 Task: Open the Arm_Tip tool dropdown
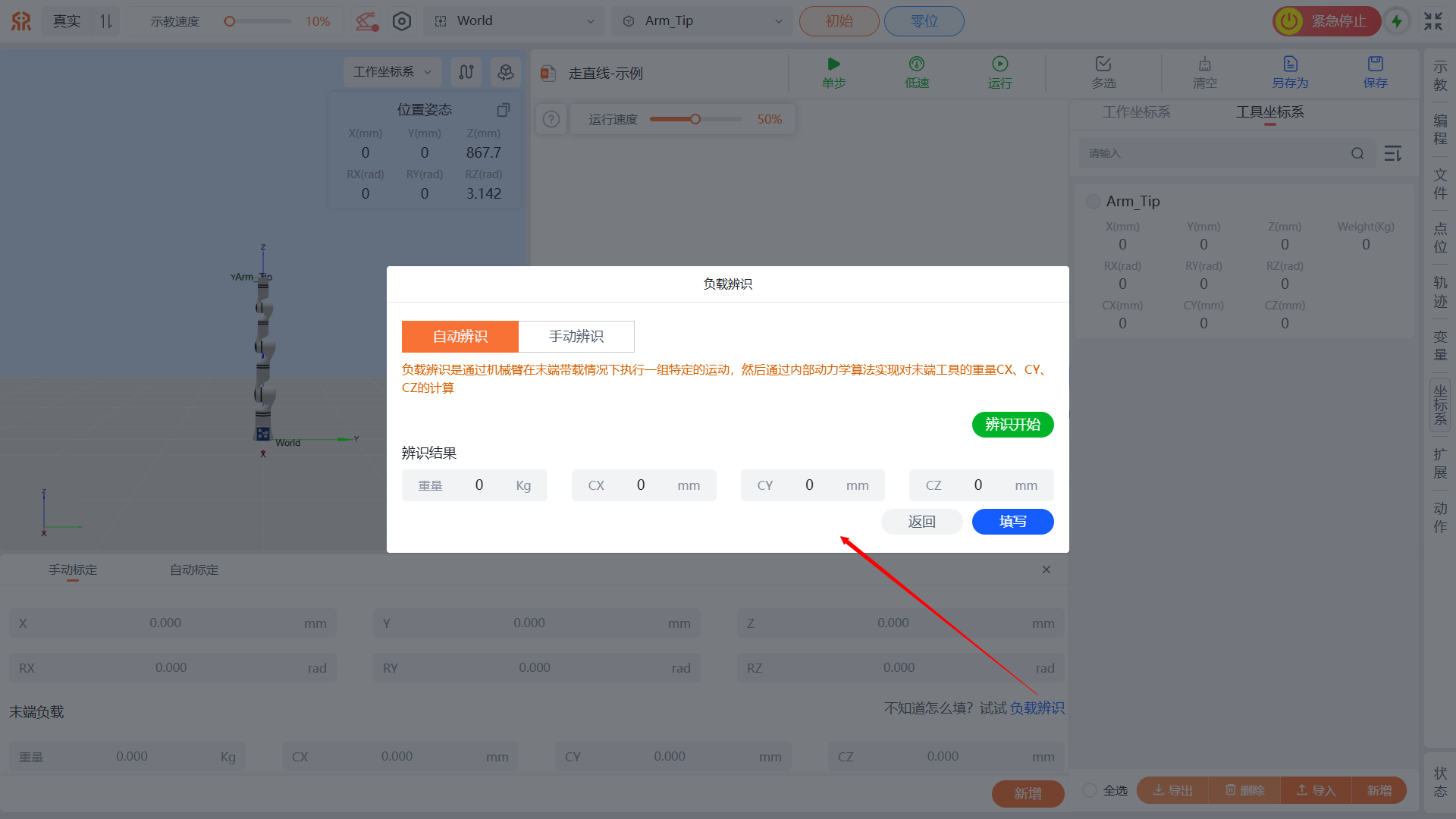[x=701, y=20]
